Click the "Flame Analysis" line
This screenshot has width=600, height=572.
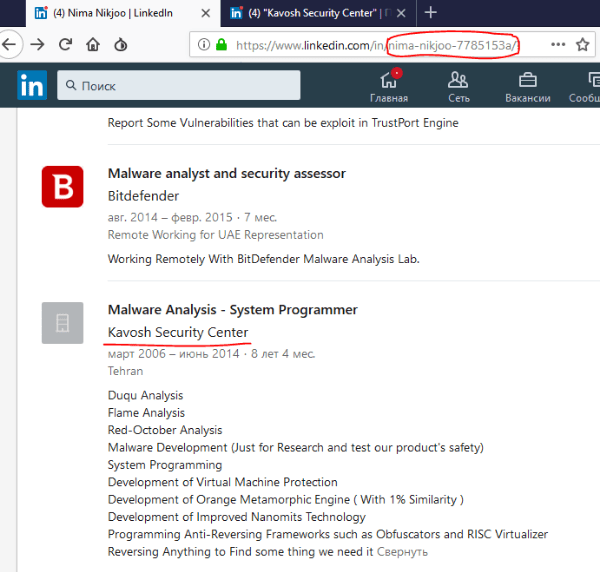pyautogui.click(x=146, y=413)
